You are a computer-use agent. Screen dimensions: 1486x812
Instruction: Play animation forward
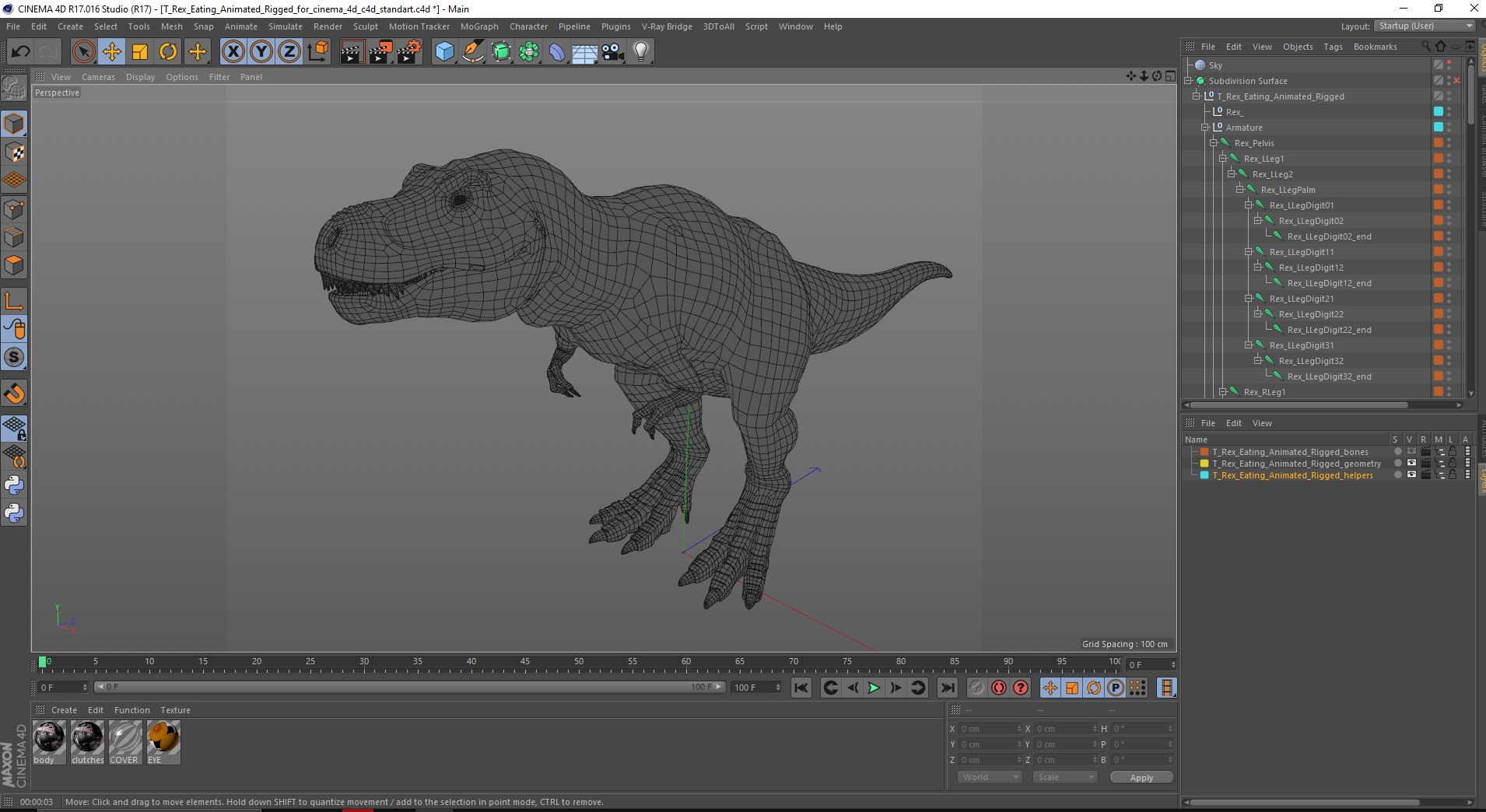[x=874, y=688]
